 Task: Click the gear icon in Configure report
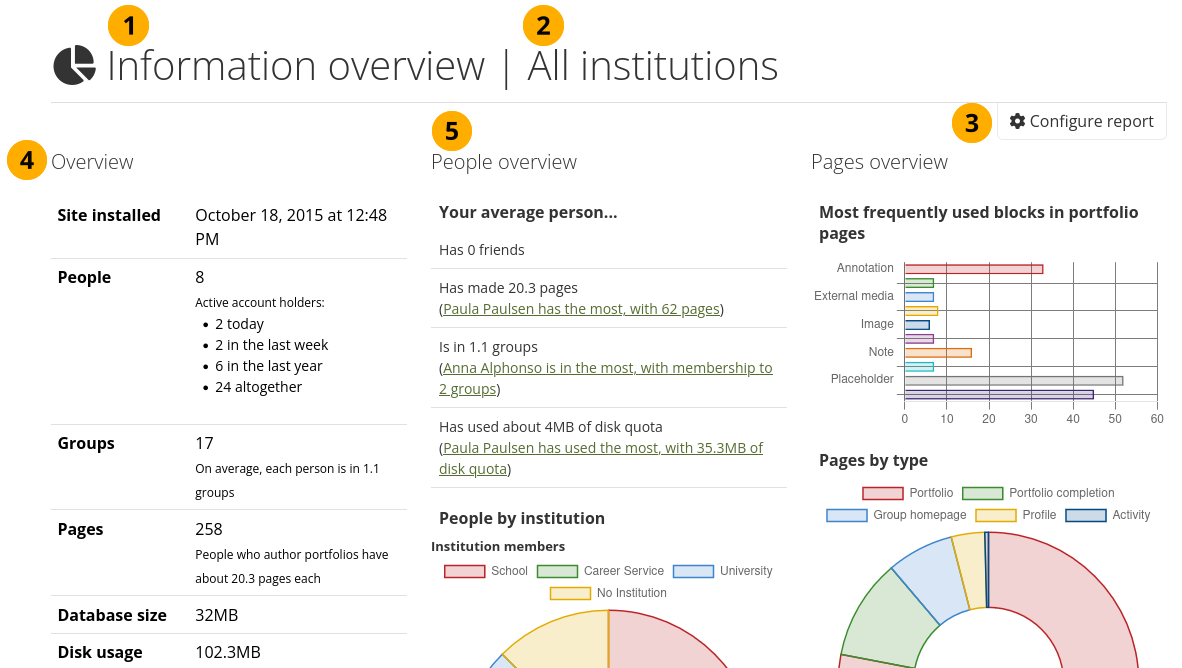pyautogui.click(x=1017, y=121)
